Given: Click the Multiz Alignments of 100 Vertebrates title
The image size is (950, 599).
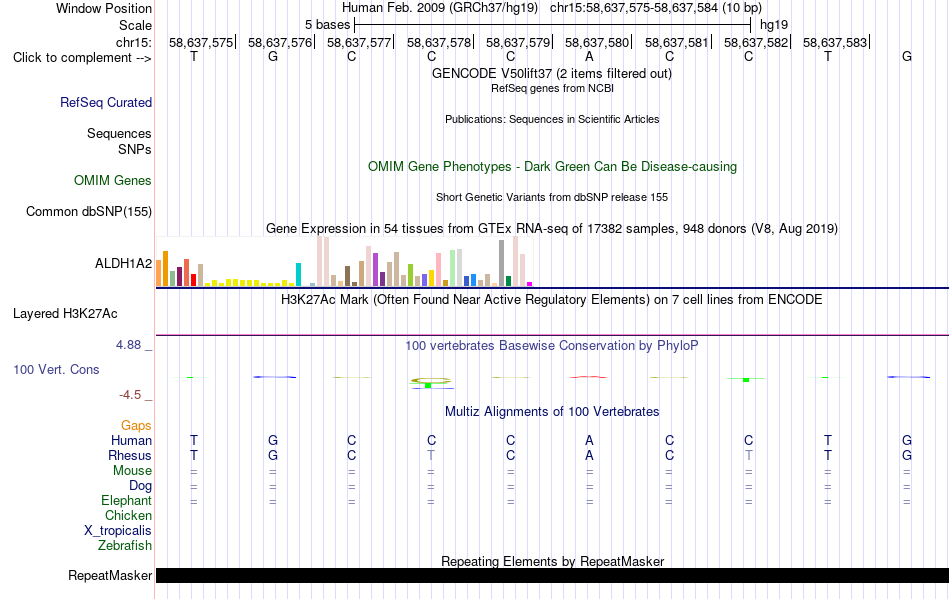Looking at the screenshot, I should point(552,412).
